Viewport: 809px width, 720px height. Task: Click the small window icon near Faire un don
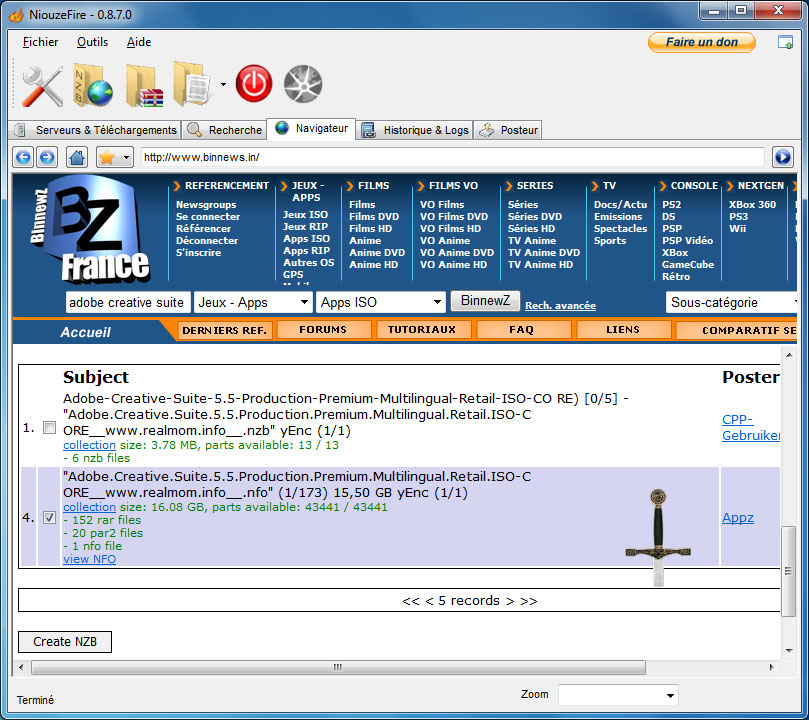(x=785, y=42)
